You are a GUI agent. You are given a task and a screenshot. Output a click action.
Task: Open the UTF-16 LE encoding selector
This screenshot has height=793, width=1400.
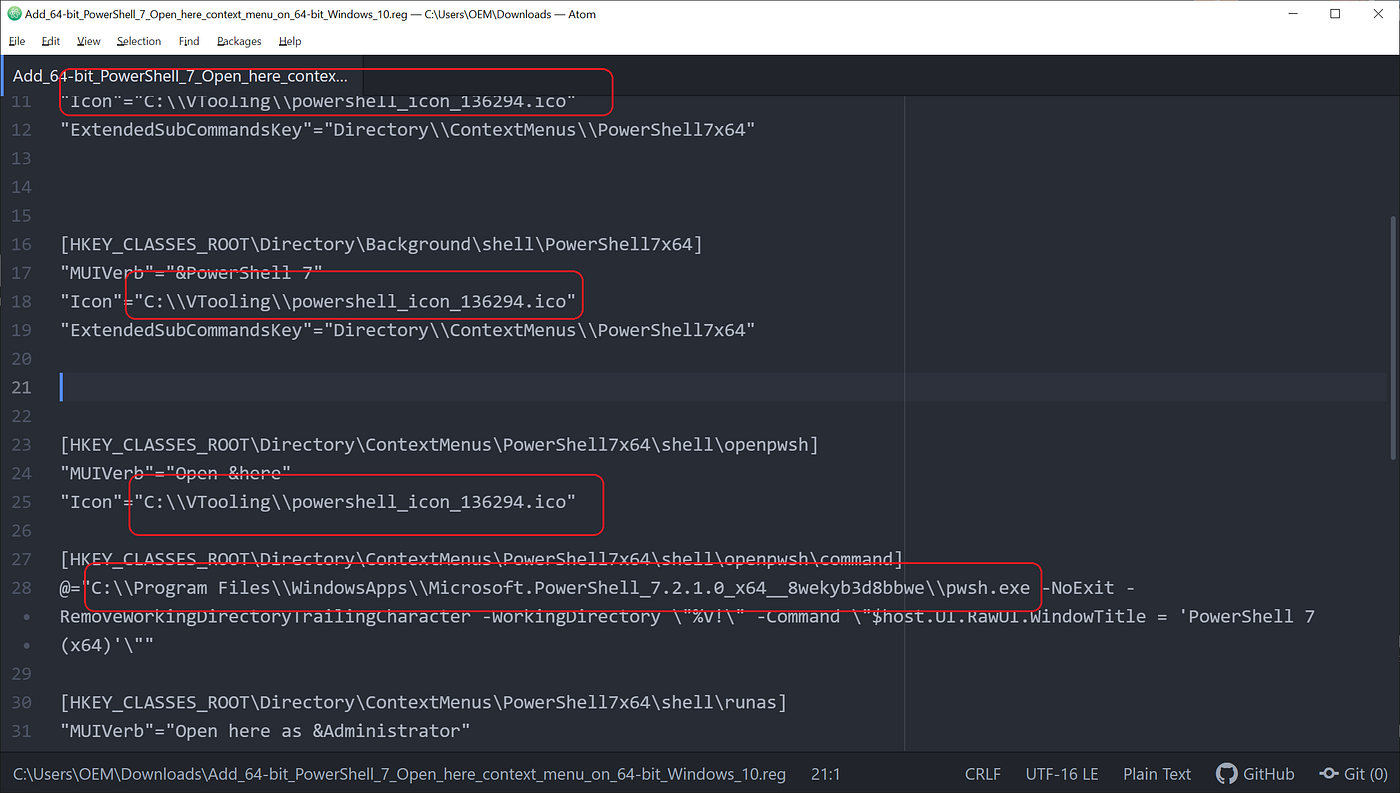[1061, 773]
